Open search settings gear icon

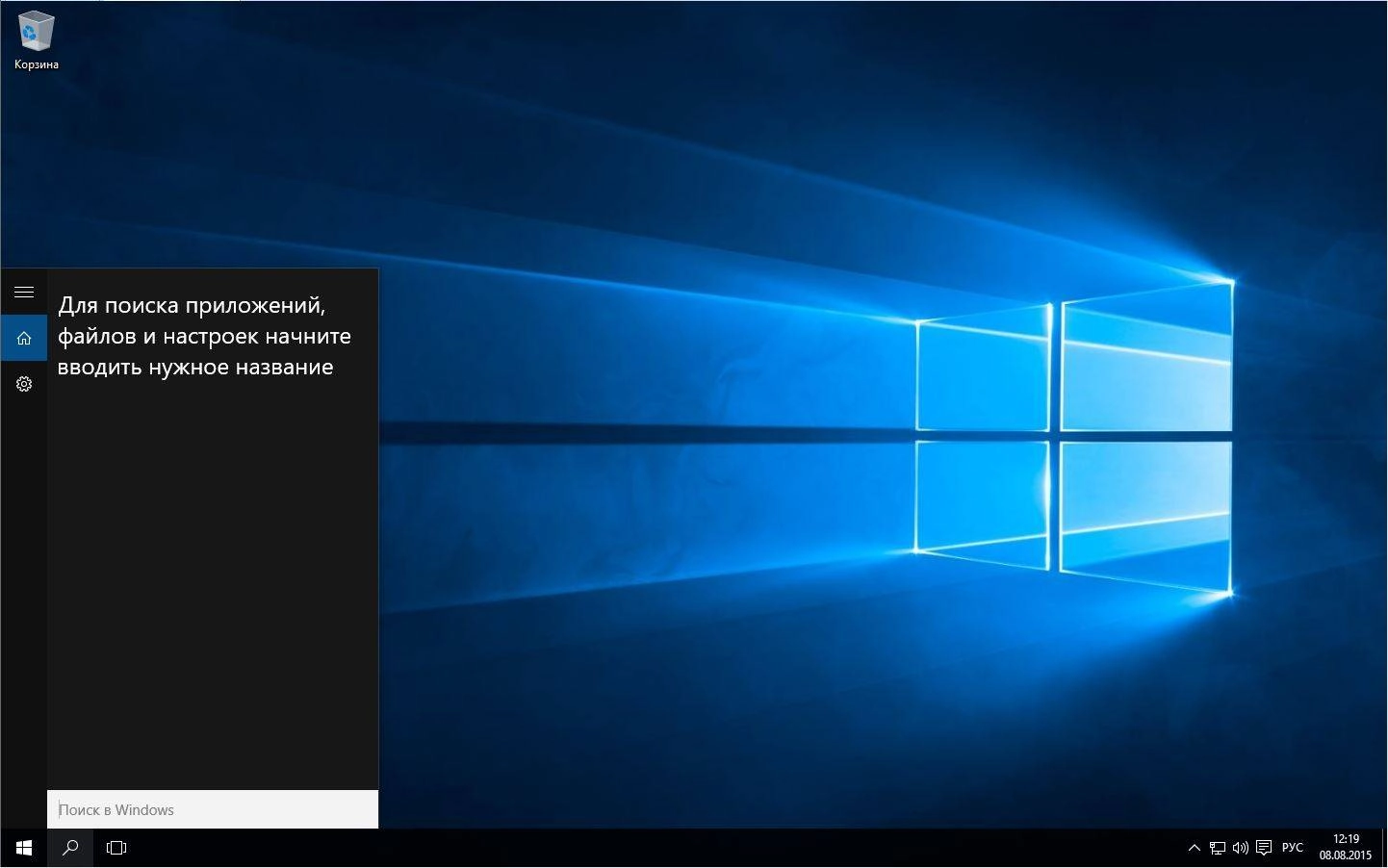(x=24, y=384)
